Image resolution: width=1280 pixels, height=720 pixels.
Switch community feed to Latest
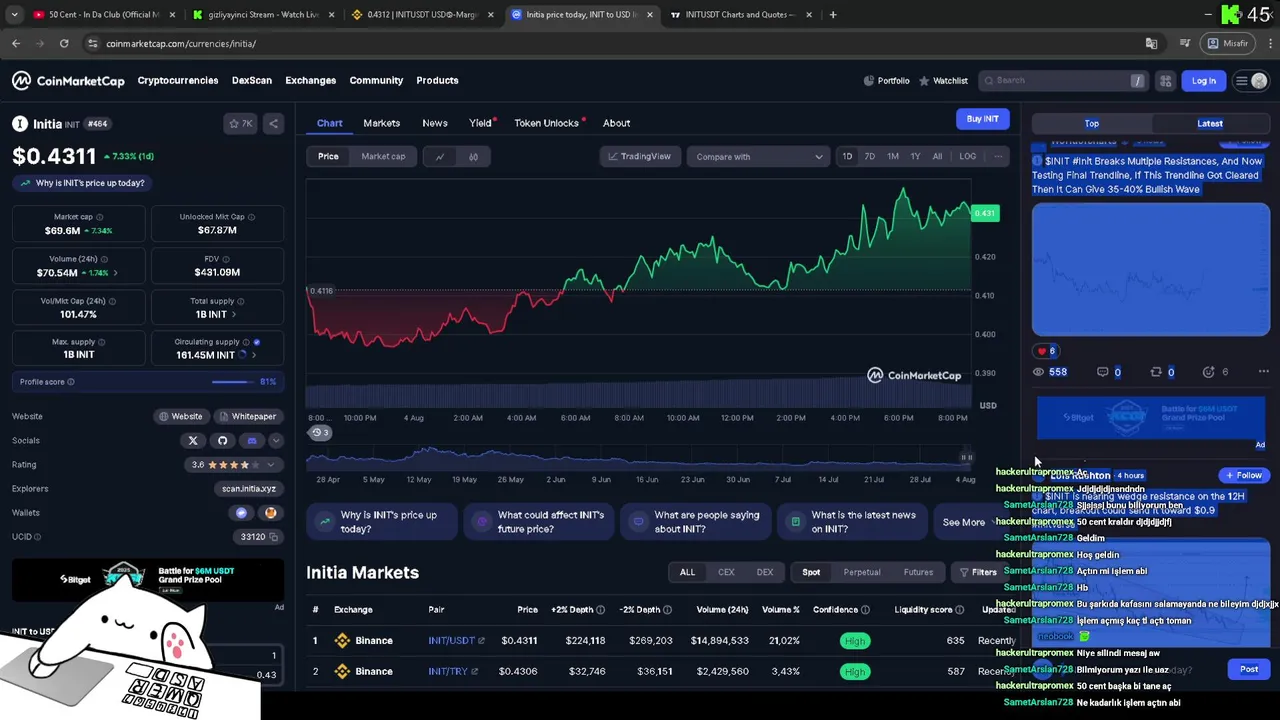1209,124
